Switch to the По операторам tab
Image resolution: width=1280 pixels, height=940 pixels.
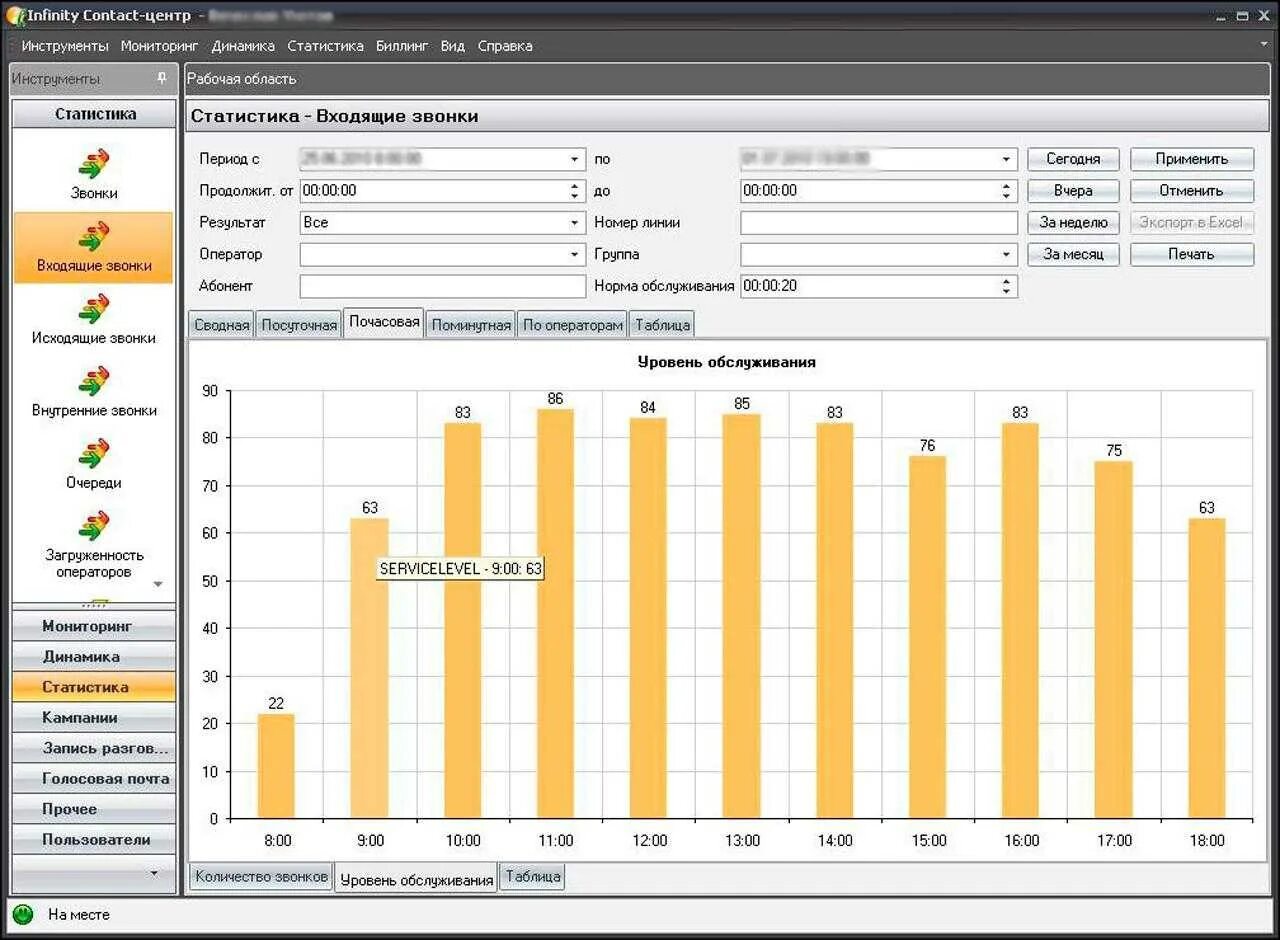click(573, 325)
